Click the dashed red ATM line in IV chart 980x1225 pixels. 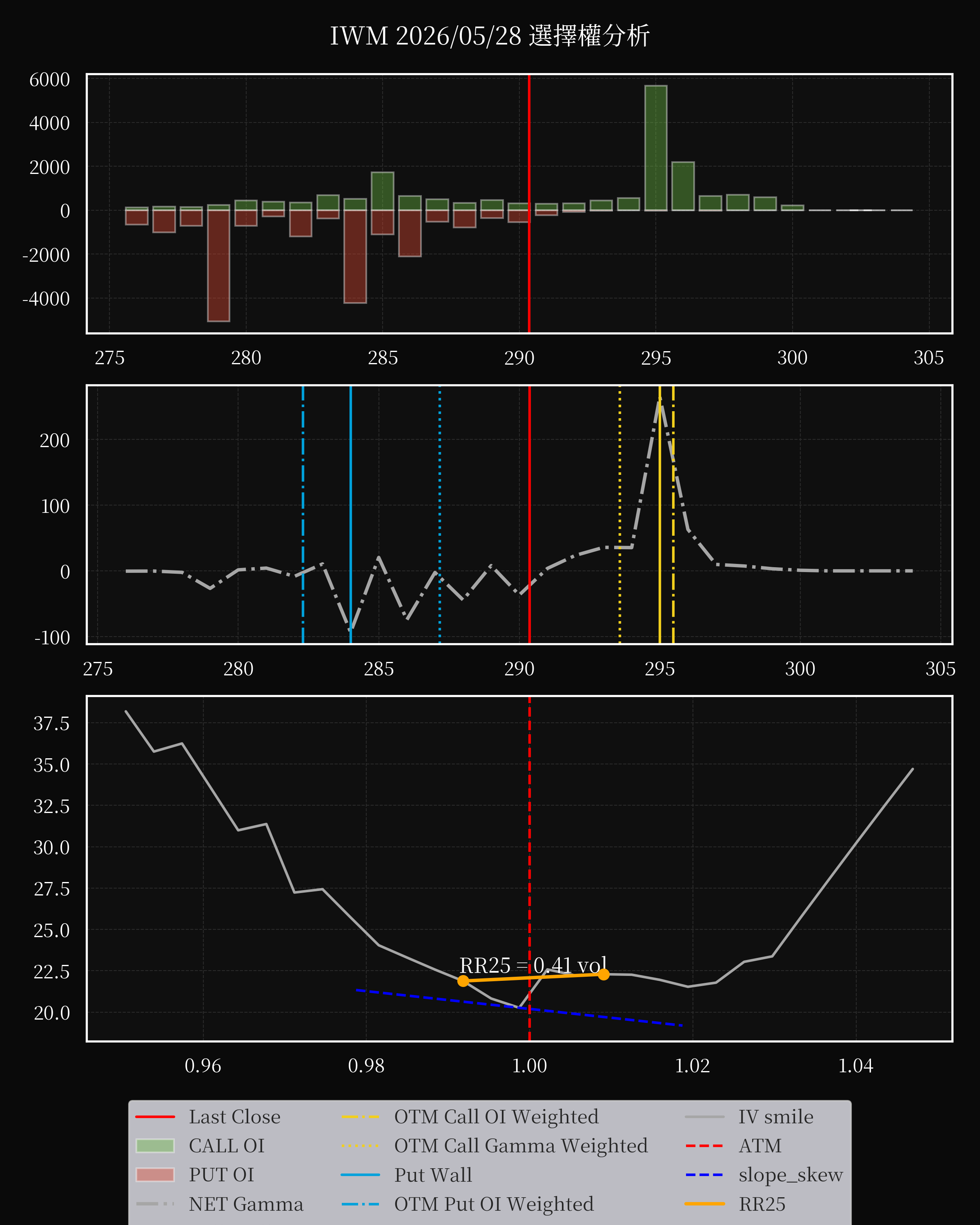(530, 868)
